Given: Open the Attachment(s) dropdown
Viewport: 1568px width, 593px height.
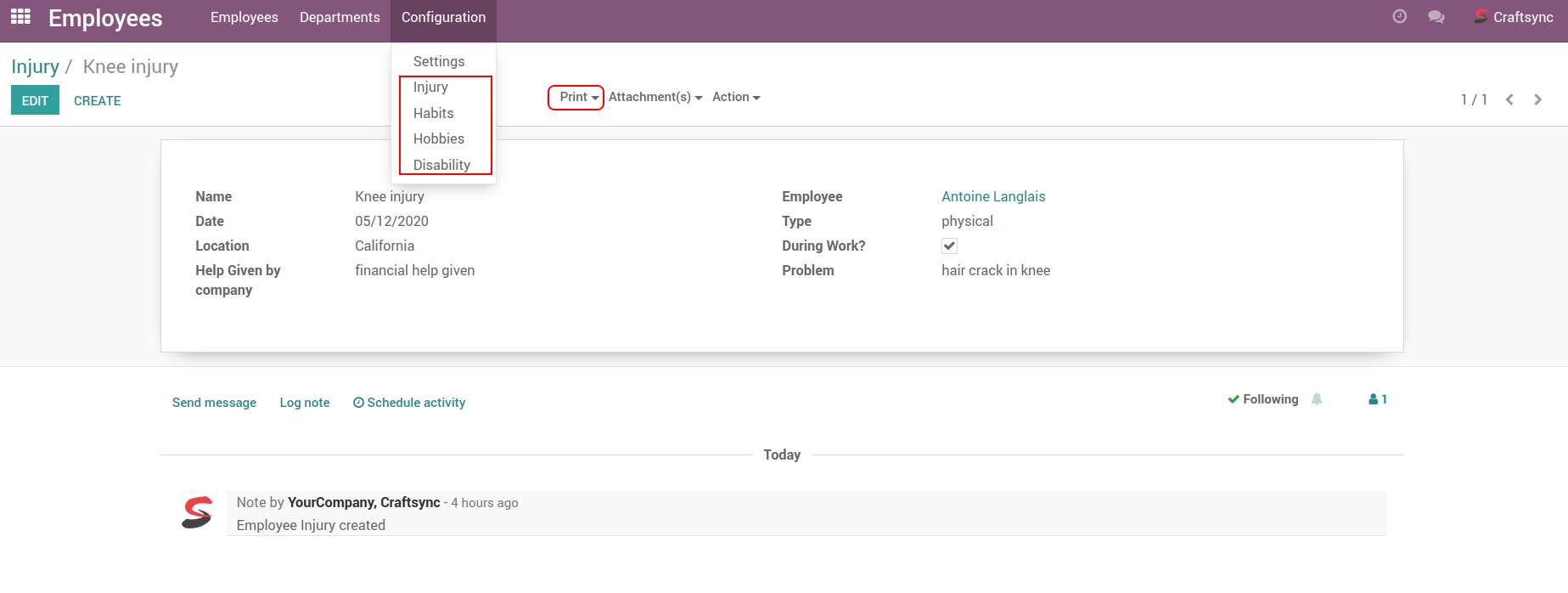Looking at the screenshot, I should point(655,98).
